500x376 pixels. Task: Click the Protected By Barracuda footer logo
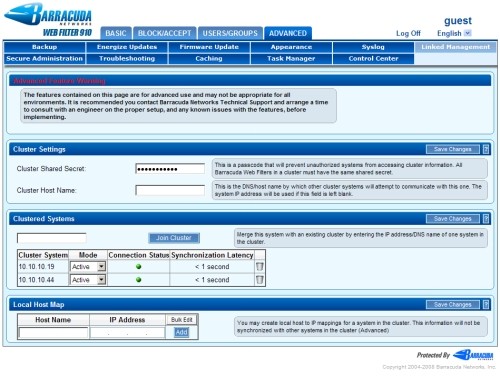tap(455, 355)
